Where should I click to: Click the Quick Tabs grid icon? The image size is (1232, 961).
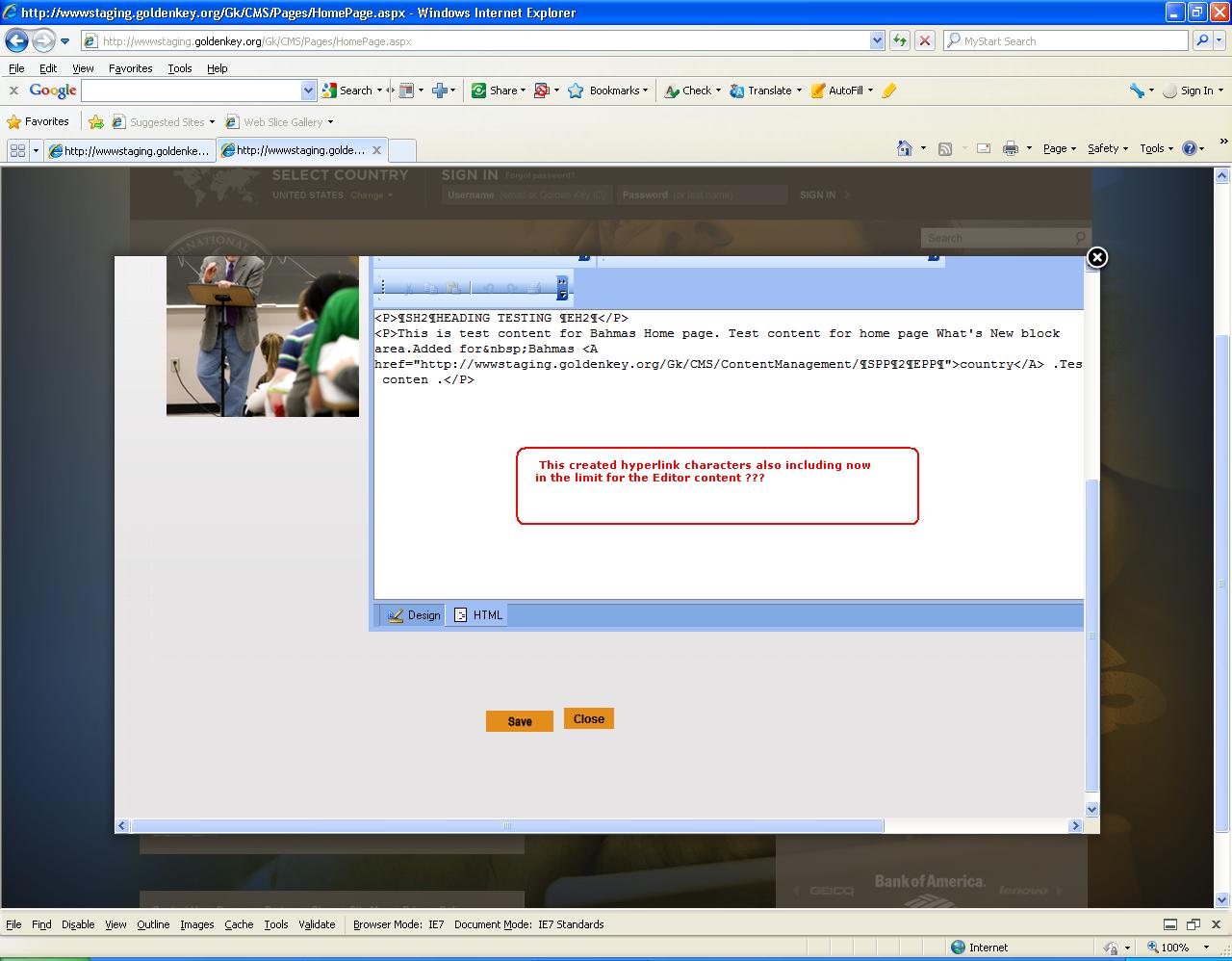point(17,150)
